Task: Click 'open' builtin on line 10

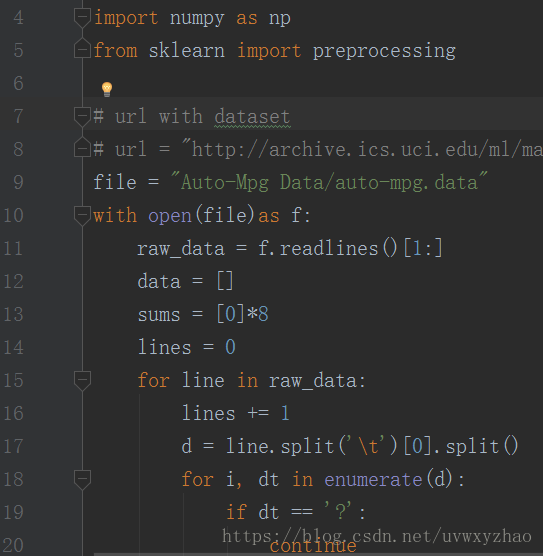Action: click(x=170, y=216)
